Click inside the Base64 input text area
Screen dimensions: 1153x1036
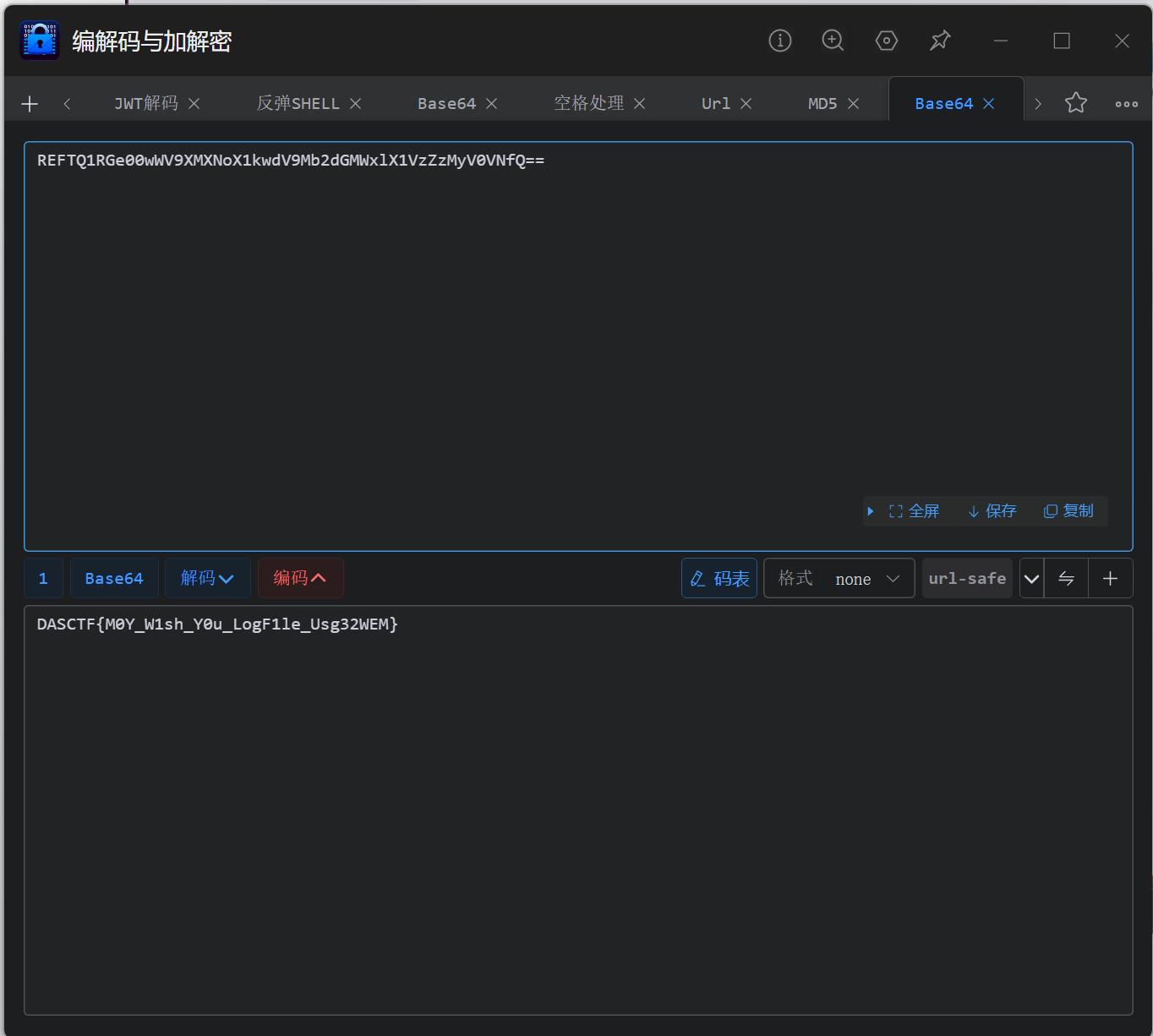coord(578,346)
